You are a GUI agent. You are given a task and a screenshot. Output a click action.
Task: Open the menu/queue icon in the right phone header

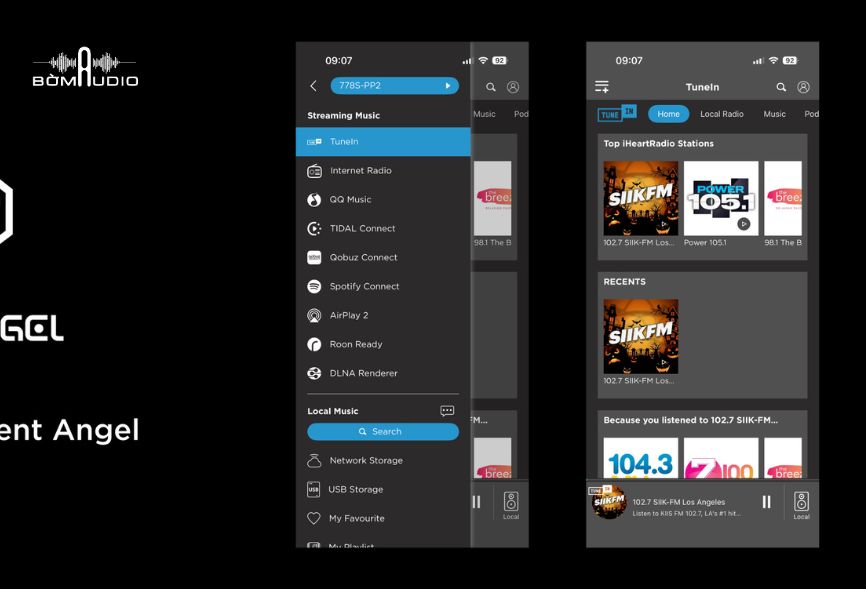tap(602, 87)
